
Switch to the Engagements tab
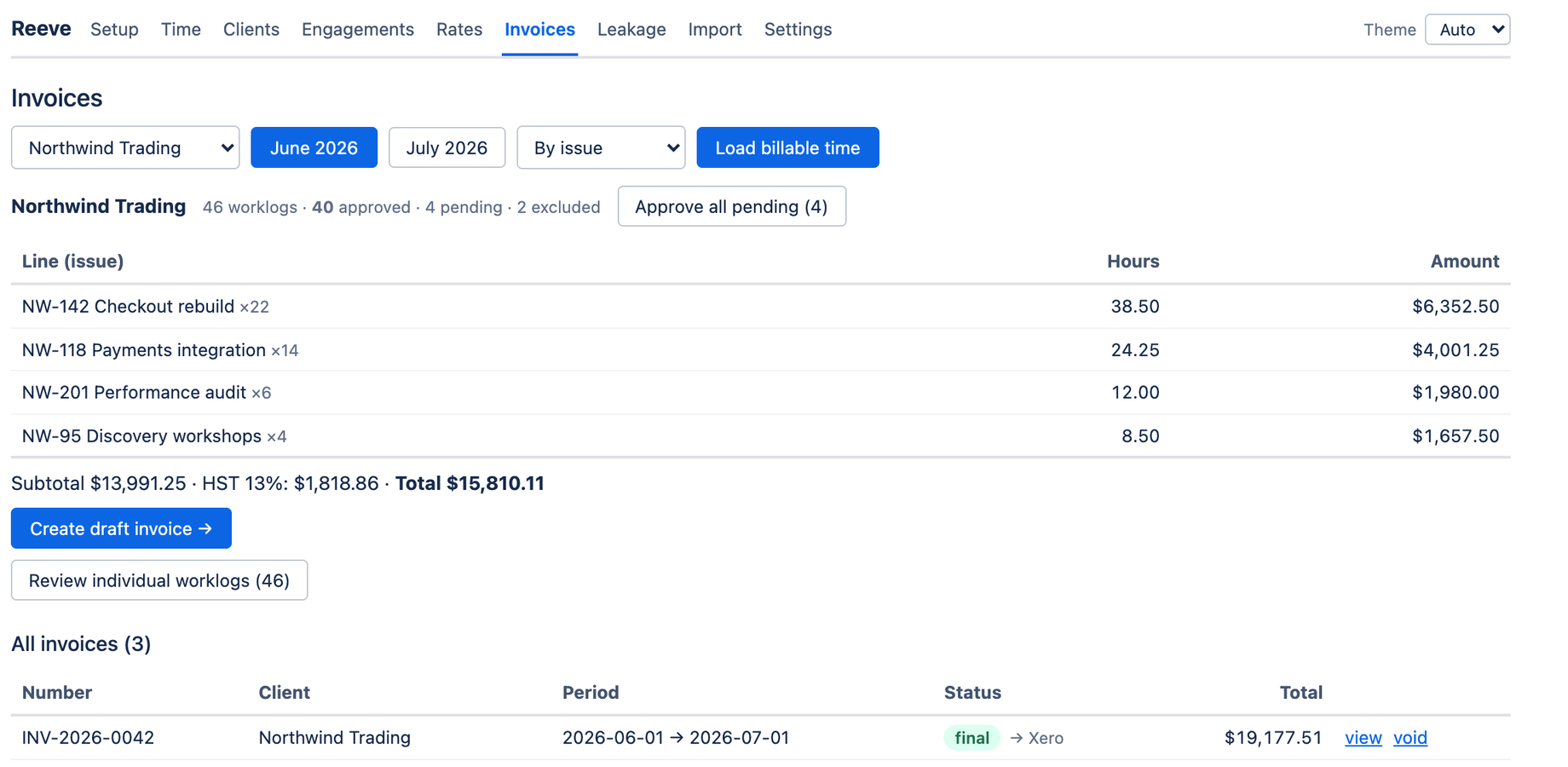(358, 29)
